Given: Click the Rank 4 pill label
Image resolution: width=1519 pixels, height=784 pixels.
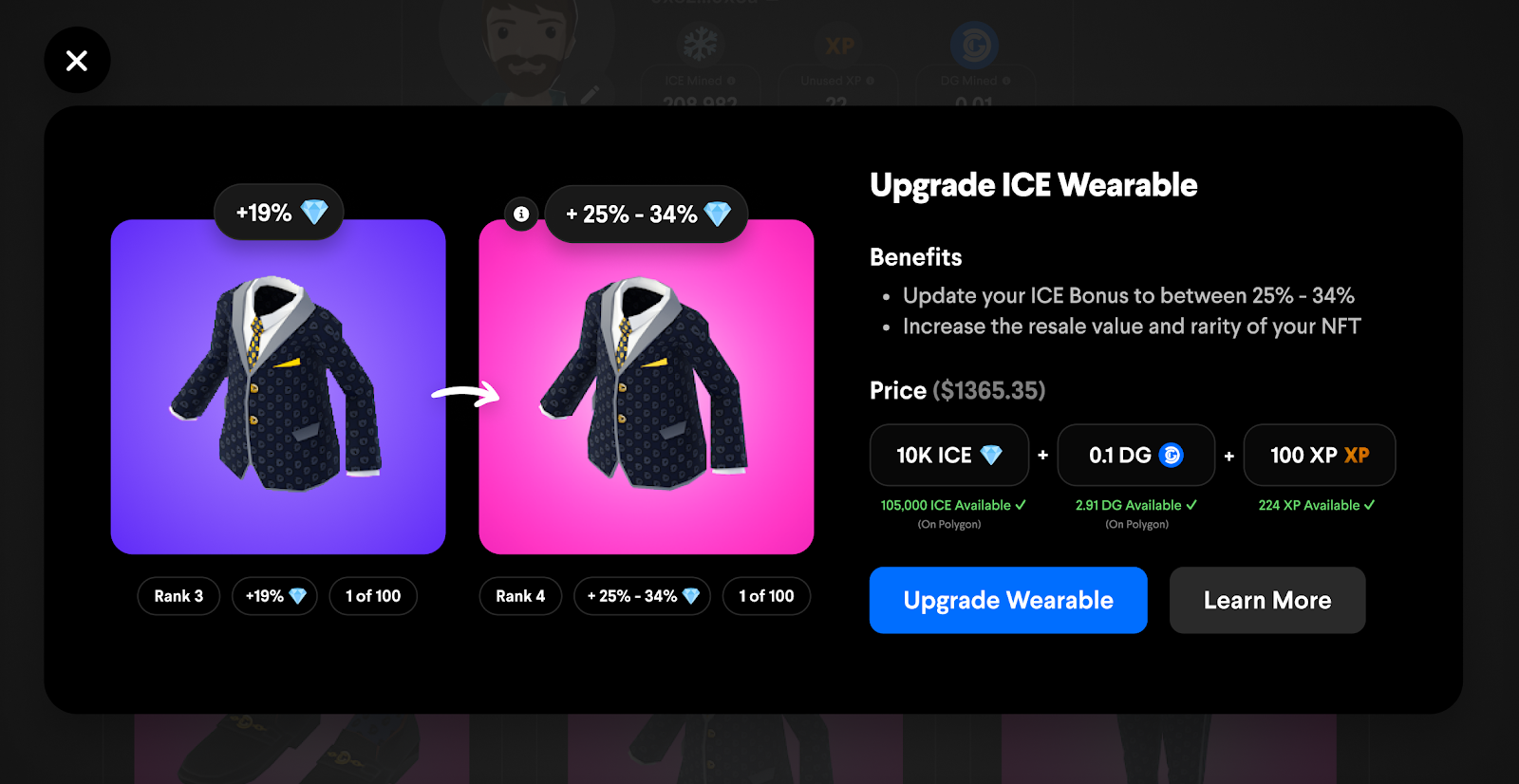Looking at the screenshot, I should point(520,596).
